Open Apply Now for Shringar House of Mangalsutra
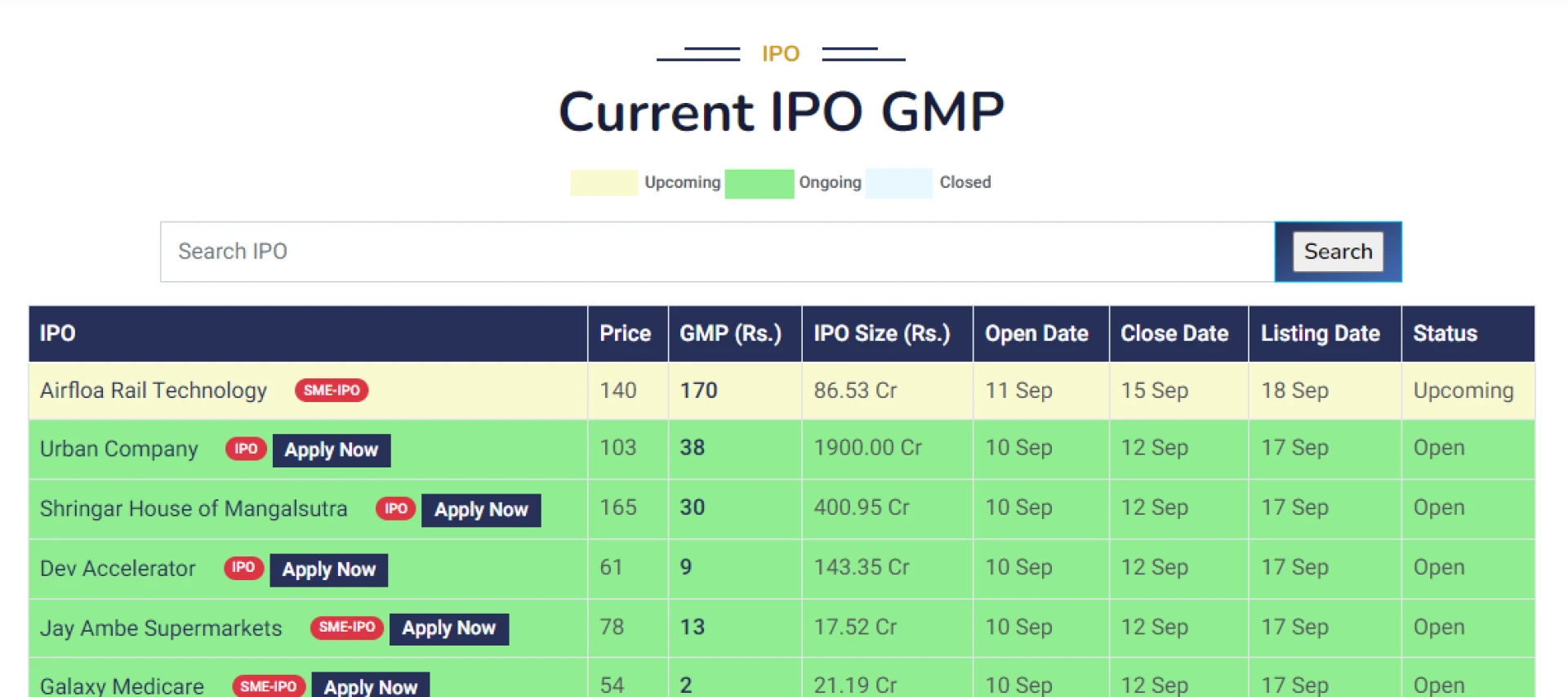The height and width of the screenshot is (697, 1568). point(480,509)
